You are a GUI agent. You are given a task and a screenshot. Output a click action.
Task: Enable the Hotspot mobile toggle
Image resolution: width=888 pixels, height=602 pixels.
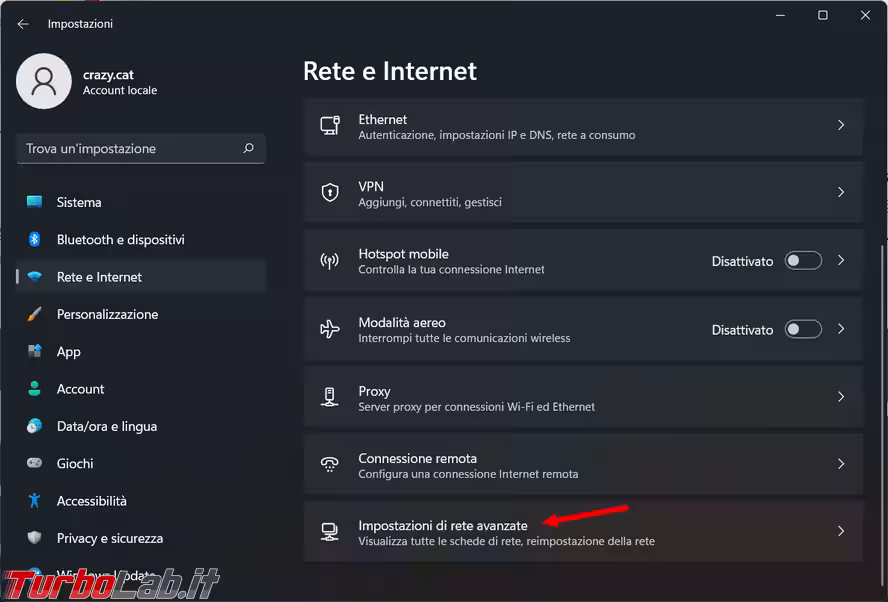[803, 261]
